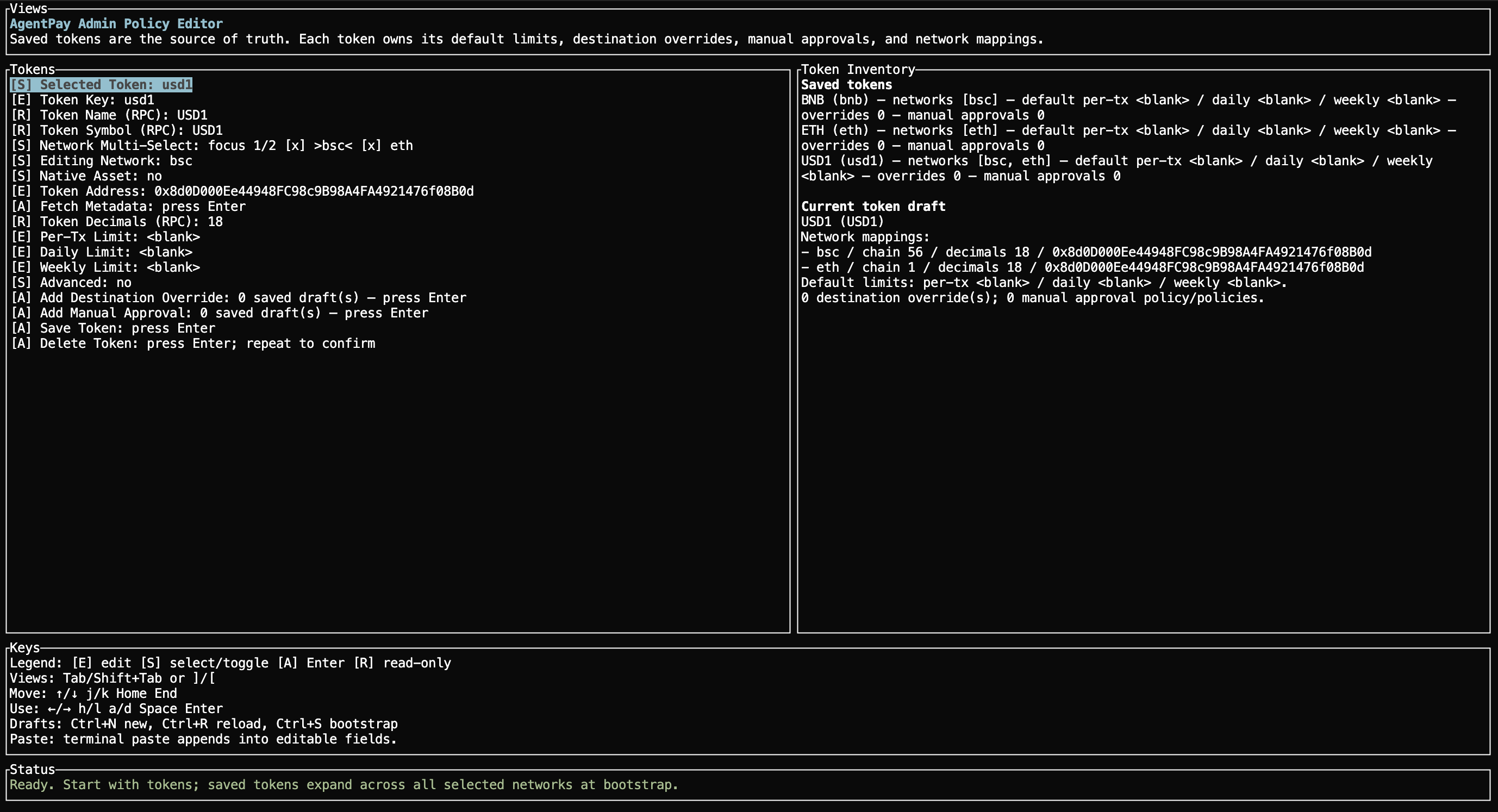
Task: Click the BNB saved token entry
Action: click(834, 100)
